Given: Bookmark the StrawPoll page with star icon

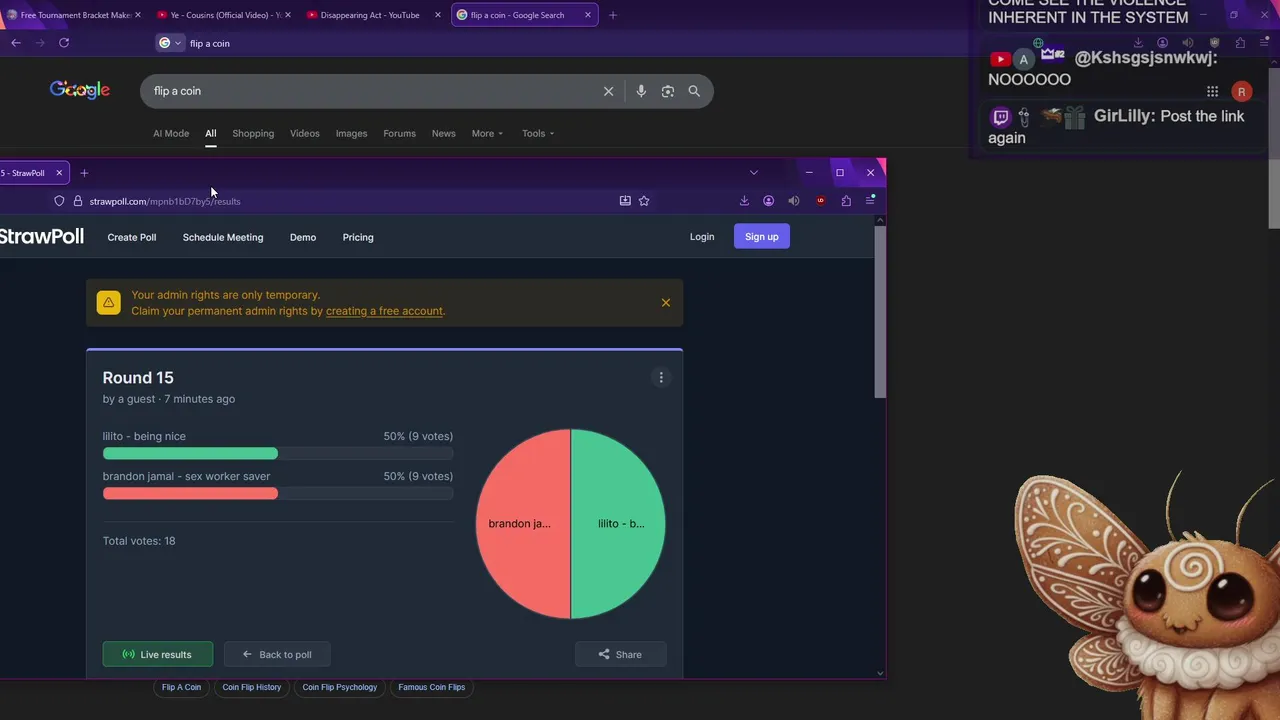Looking at the screenshot, I should 644,201.
